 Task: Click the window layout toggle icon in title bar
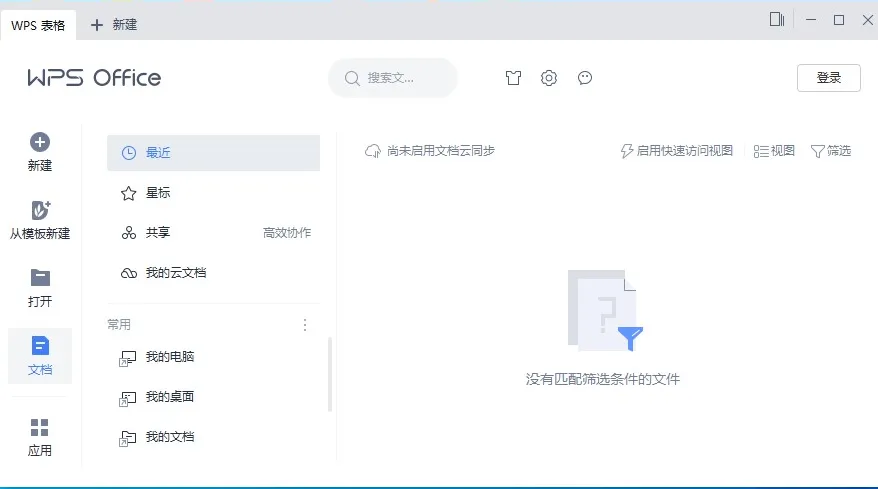(777, 20)
